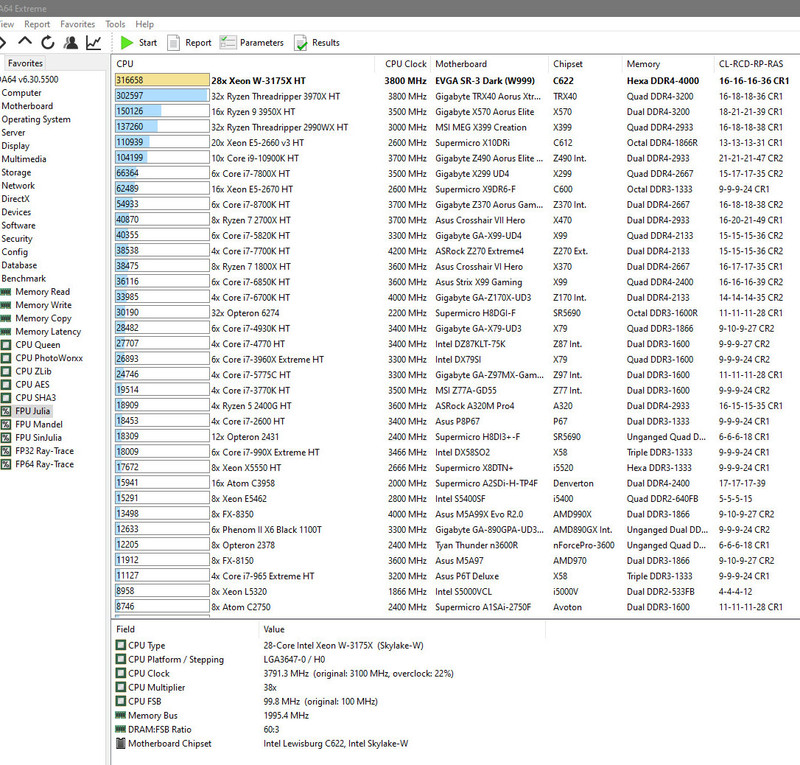Select Computer in the sidebar tree
The image size is (800, 765).
(21, 93)
